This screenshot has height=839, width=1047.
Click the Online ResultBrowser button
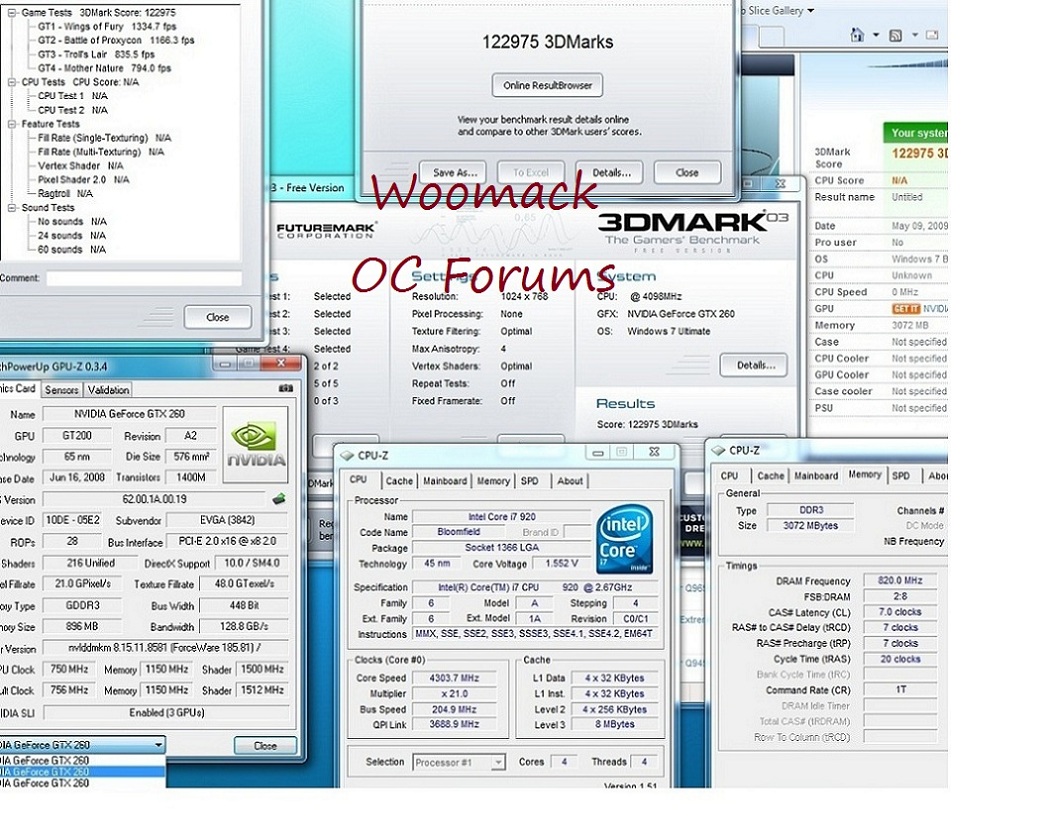click(548, 85)
